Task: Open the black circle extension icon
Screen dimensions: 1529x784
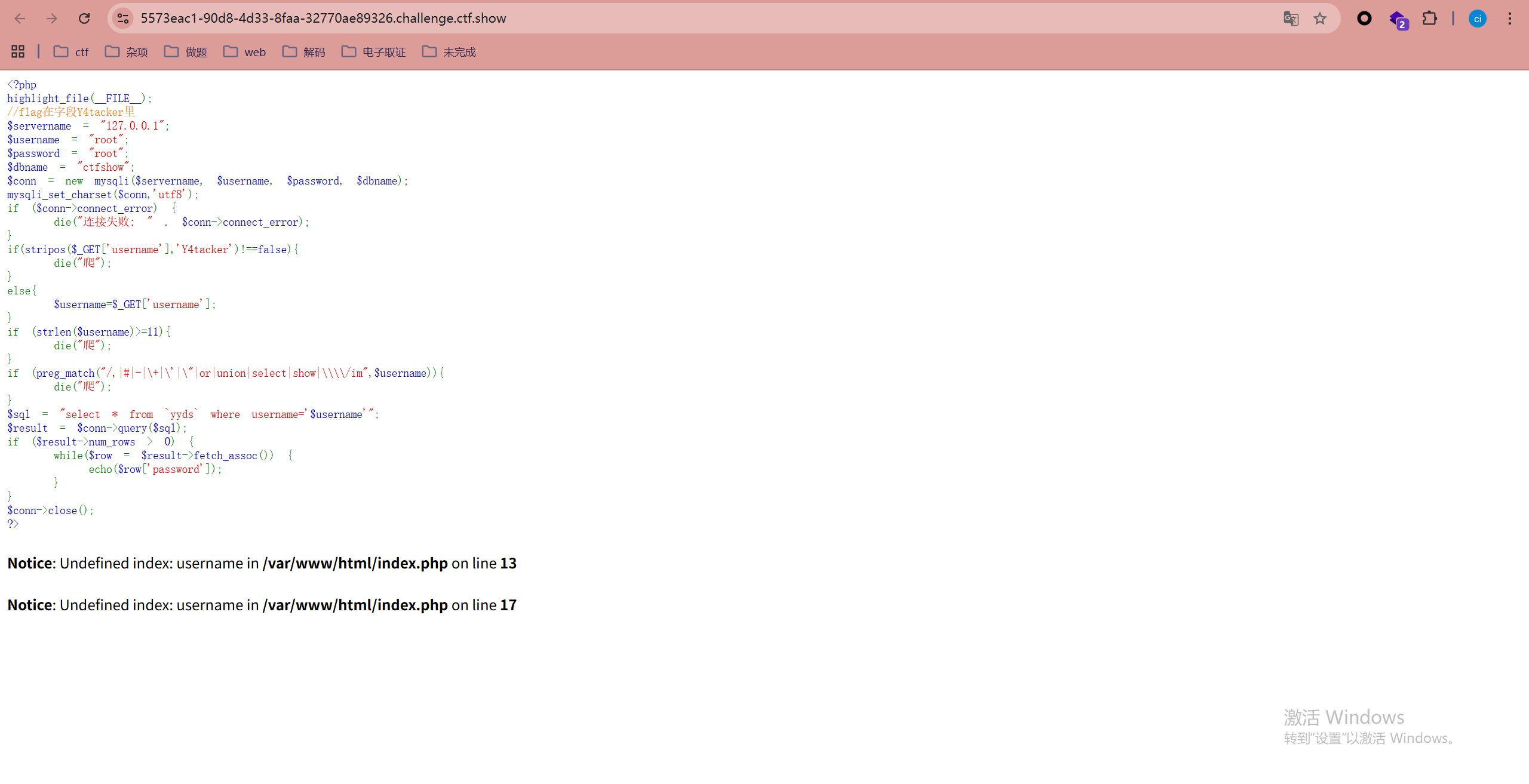Action: click(1364, 19)
